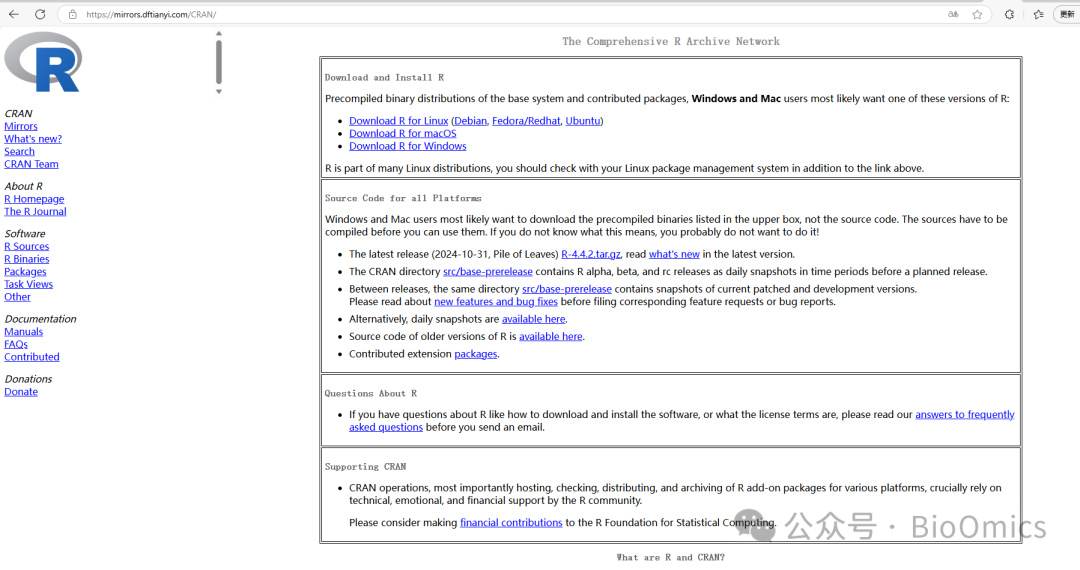Open the Contributed documentation link

click(x=32, y=357)
